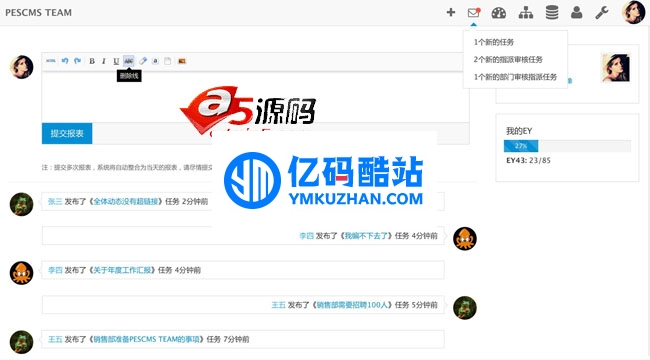The width and height of the screenshot is (650, 360).
Task: Open the envelope notifications icon
Action: click(x=473, y=13)
